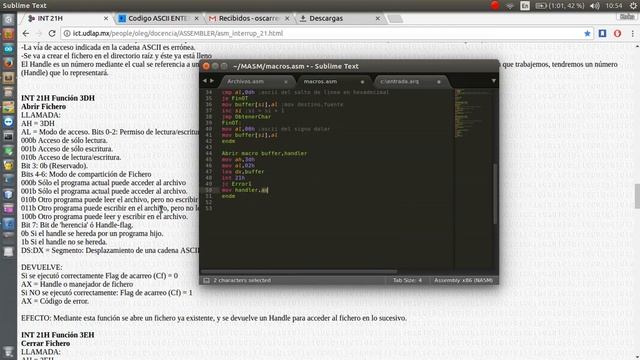Switch to the INT 21H browser tab
The image size is (640, 360).
65,18
